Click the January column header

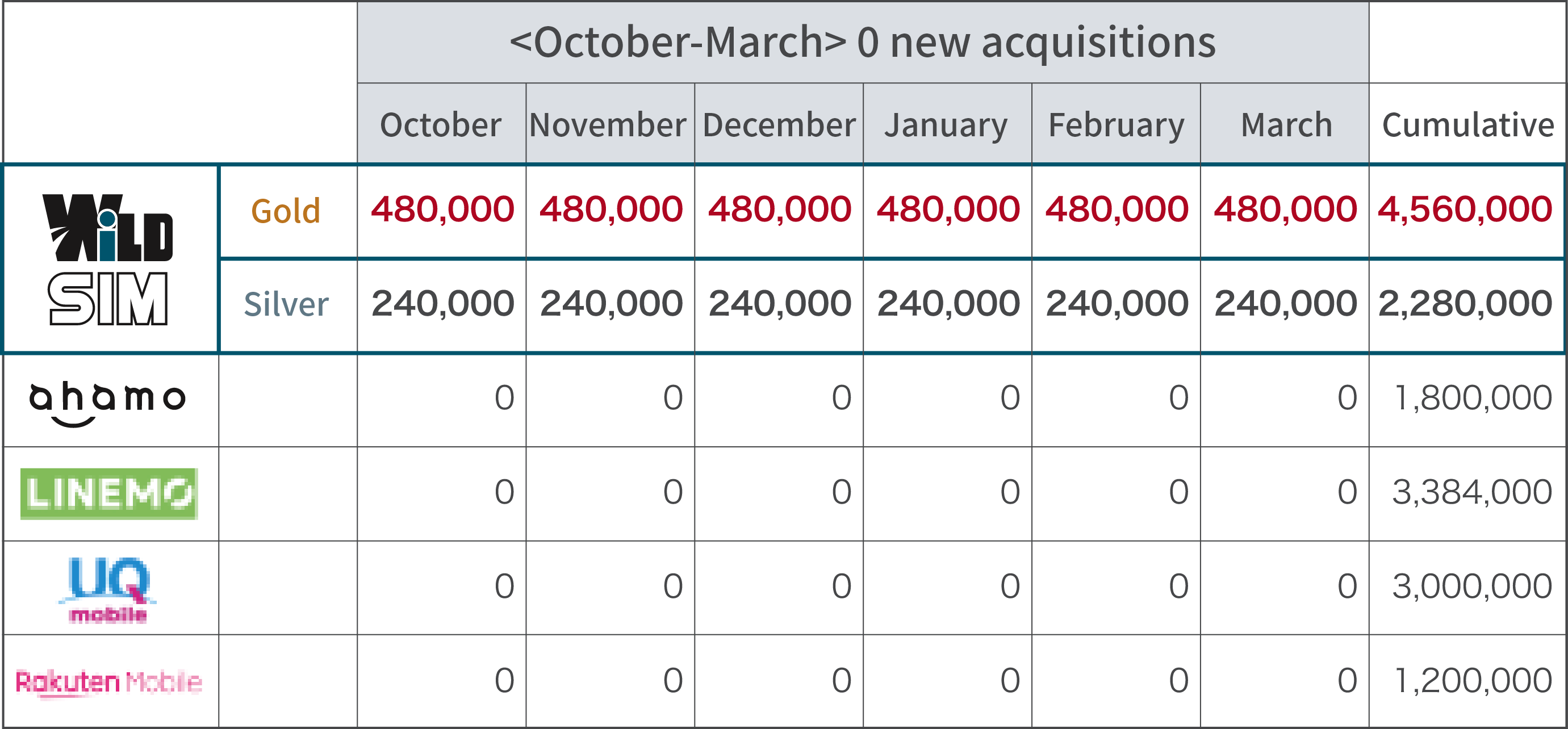click(x=946, y=126)
